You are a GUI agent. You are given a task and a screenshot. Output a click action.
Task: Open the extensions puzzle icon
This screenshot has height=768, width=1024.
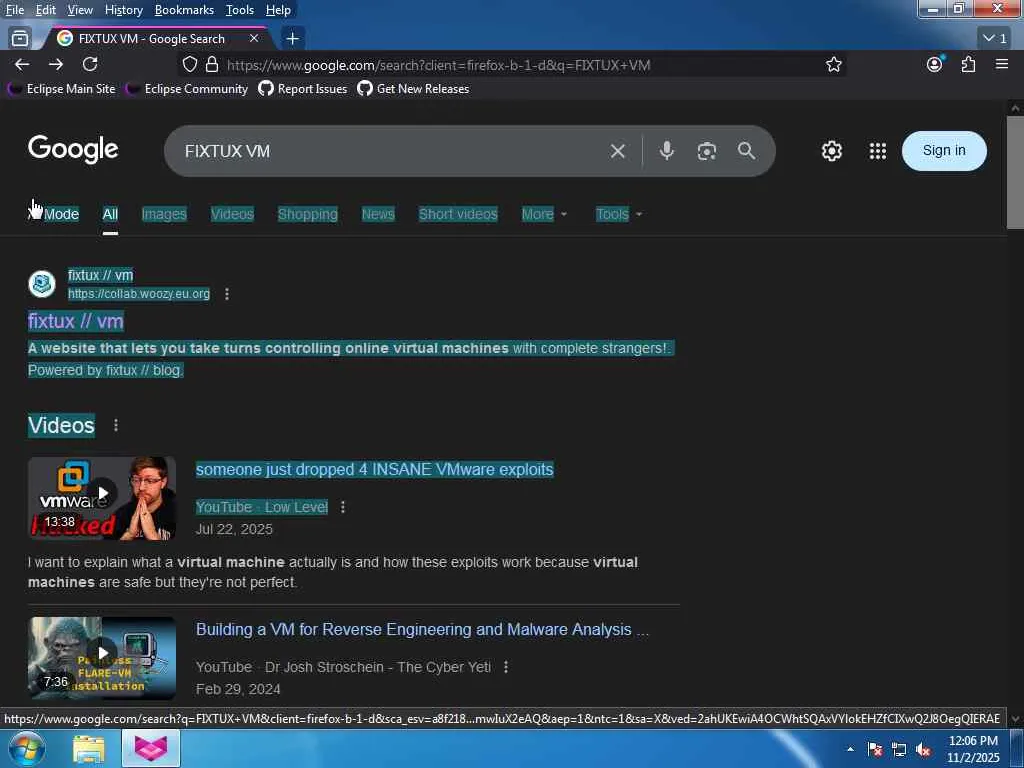coord(968,64)
